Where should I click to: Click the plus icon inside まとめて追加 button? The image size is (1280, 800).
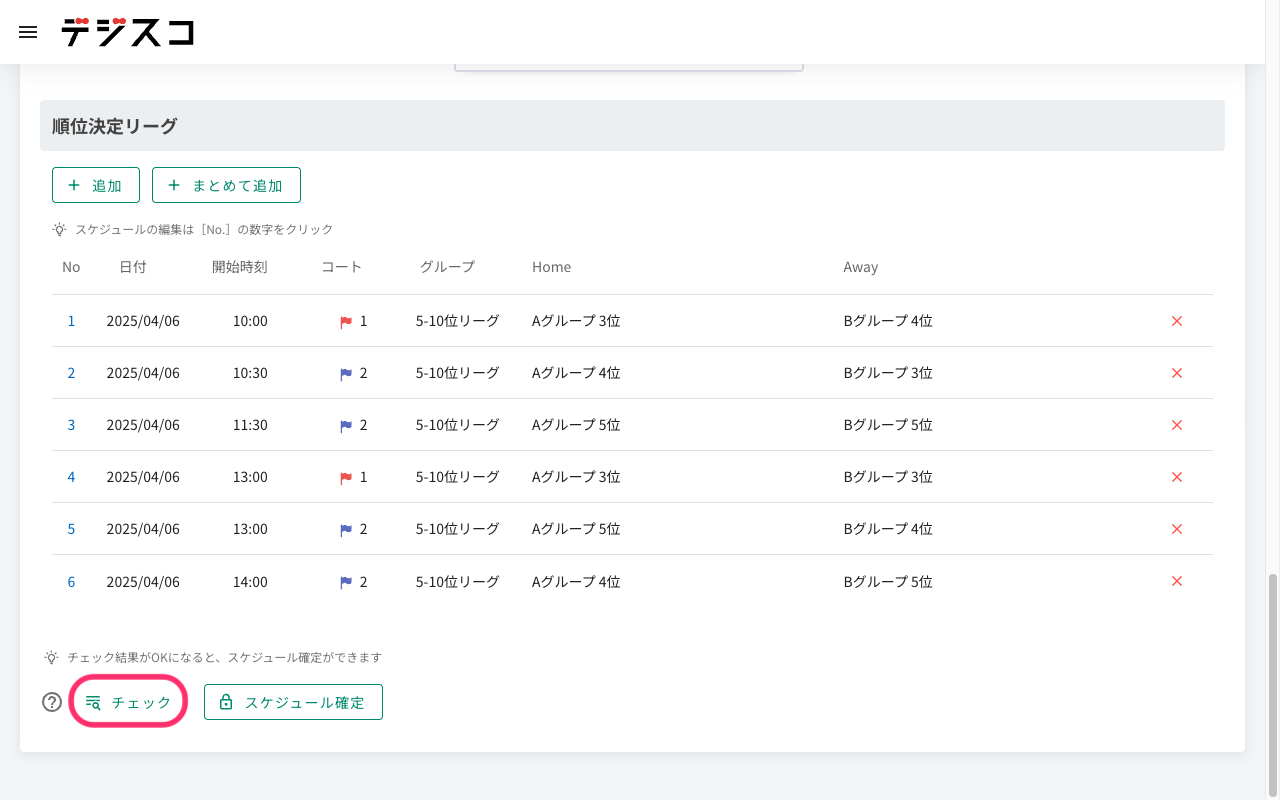point(175,184)
